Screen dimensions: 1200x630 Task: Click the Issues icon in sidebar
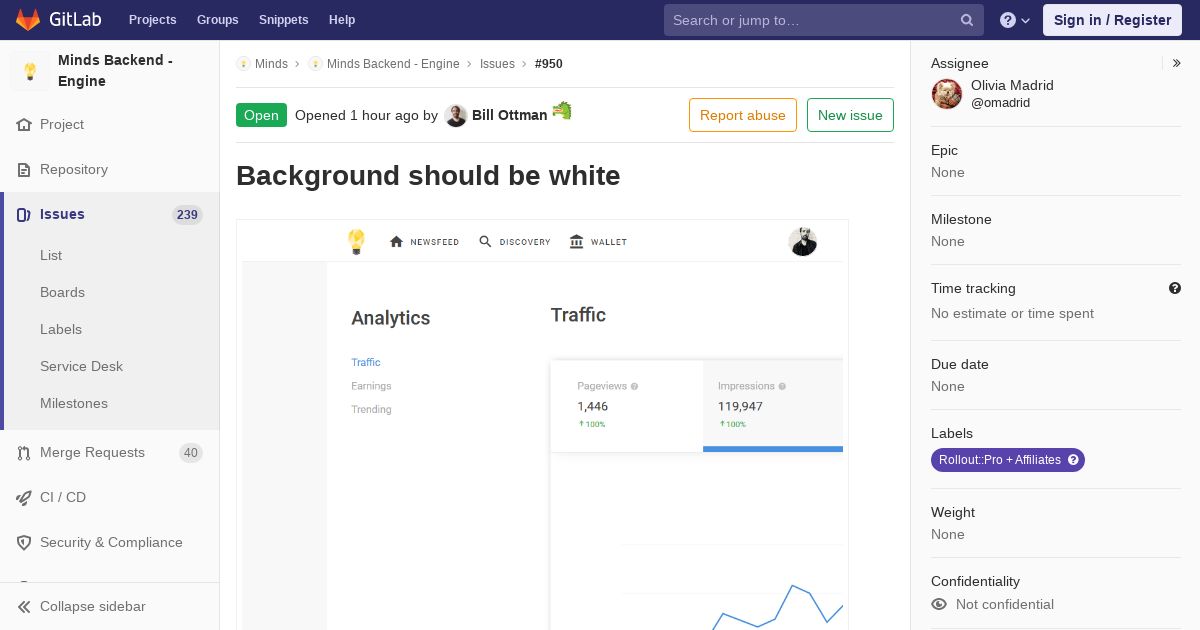pyautogui.click(x=24, y=215)
